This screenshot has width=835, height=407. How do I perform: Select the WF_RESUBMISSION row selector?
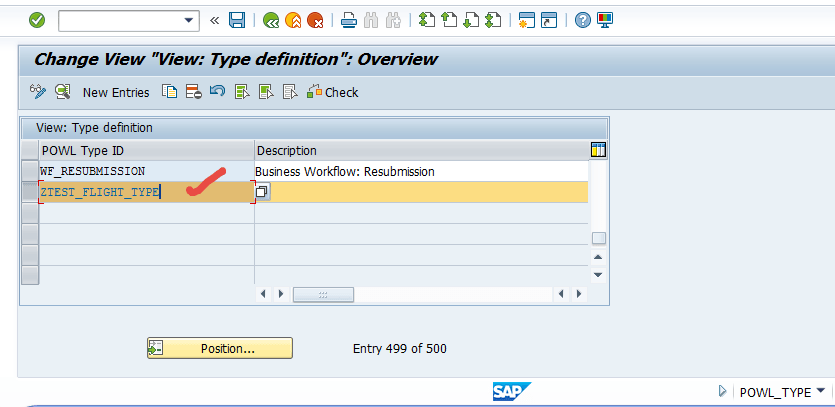pos(30,172)
